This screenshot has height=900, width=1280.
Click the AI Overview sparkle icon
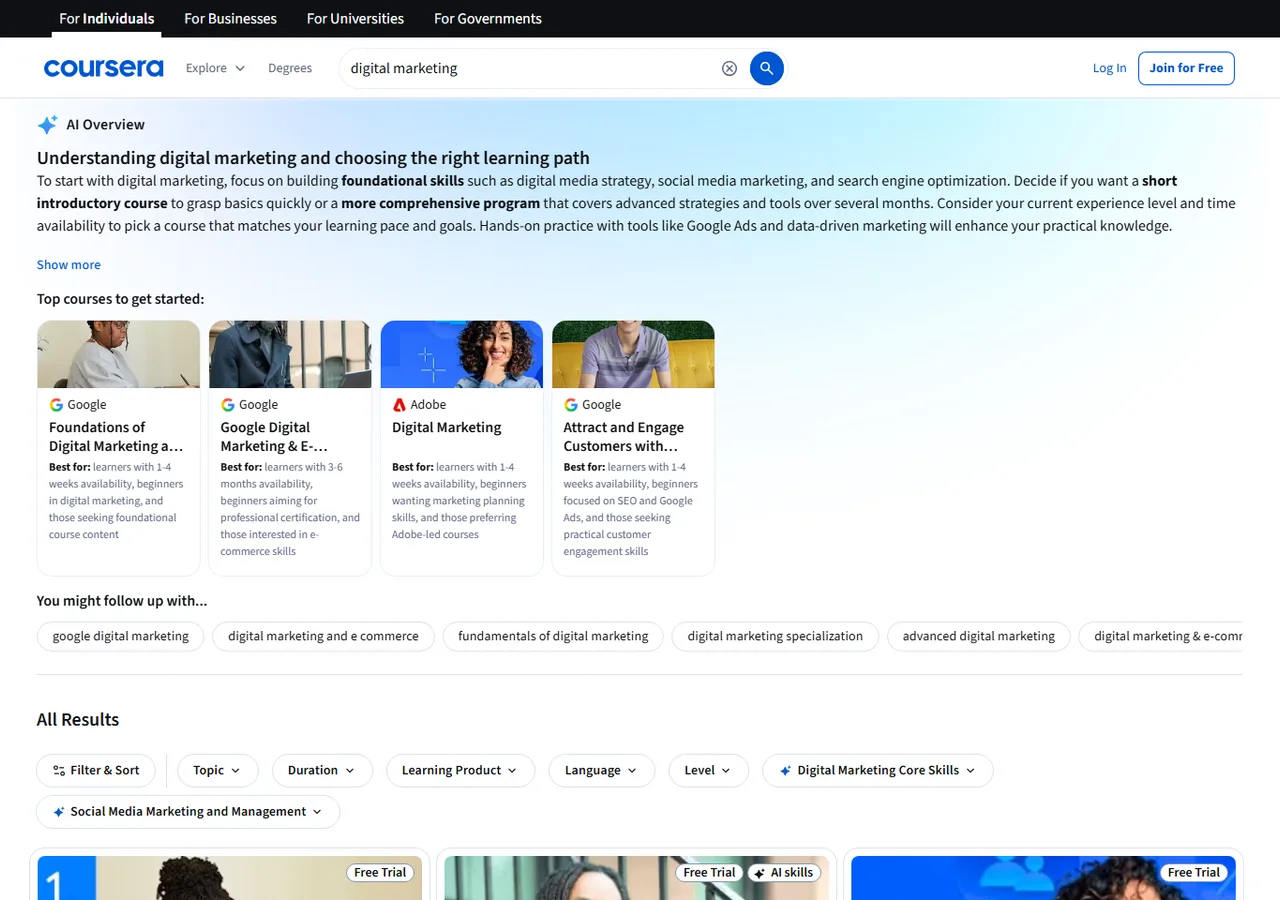click(x=47, y=125)
